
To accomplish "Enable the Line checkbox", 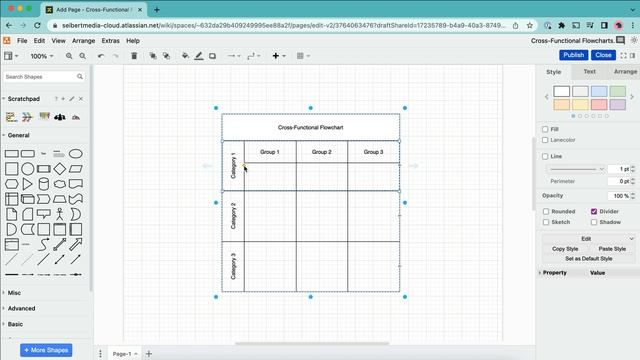I will click(545, 156).
